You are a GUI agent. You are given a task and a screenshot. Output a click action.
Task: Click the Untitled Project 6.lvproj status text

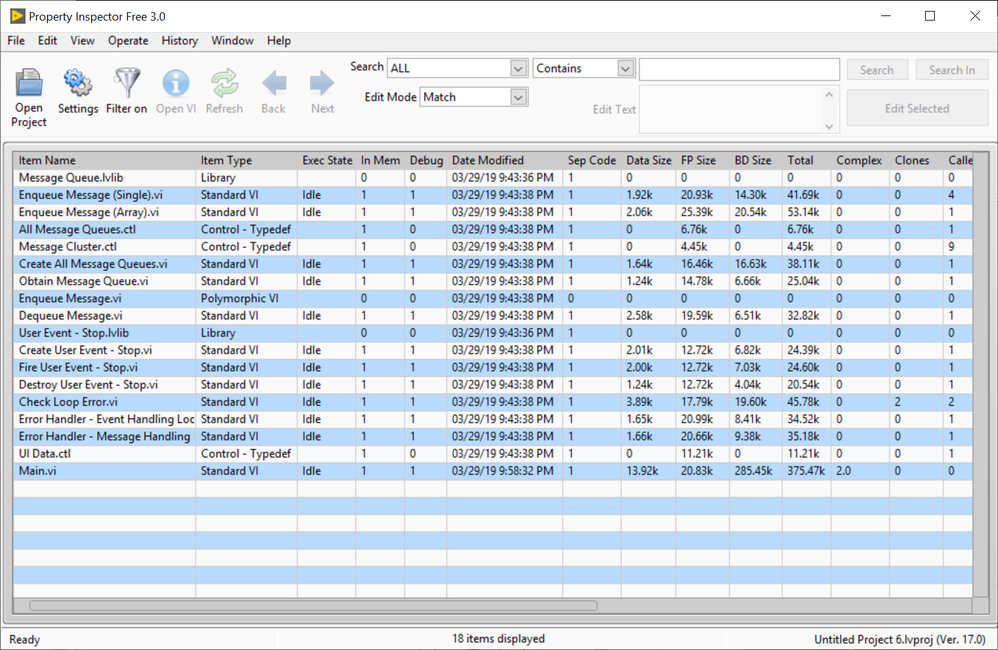[900, 639]
